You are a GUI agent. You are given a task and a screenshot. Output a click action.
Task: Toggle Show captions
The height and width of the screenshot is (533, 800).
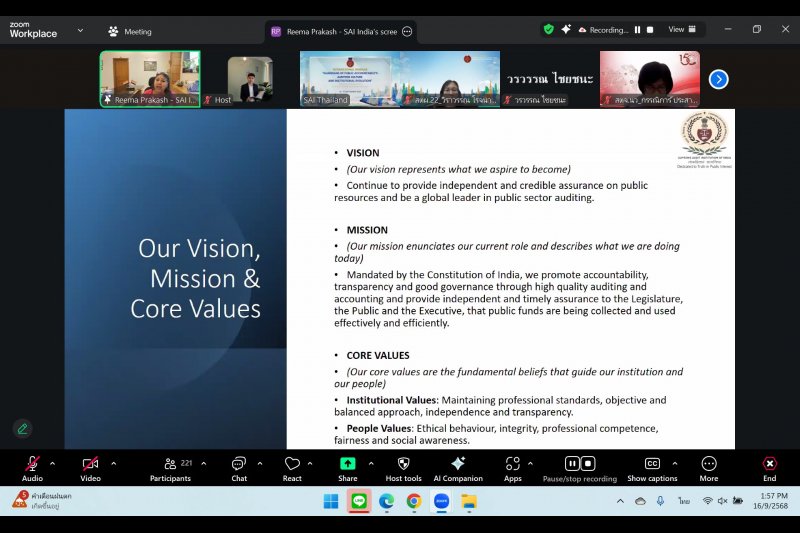click(652, 464)
